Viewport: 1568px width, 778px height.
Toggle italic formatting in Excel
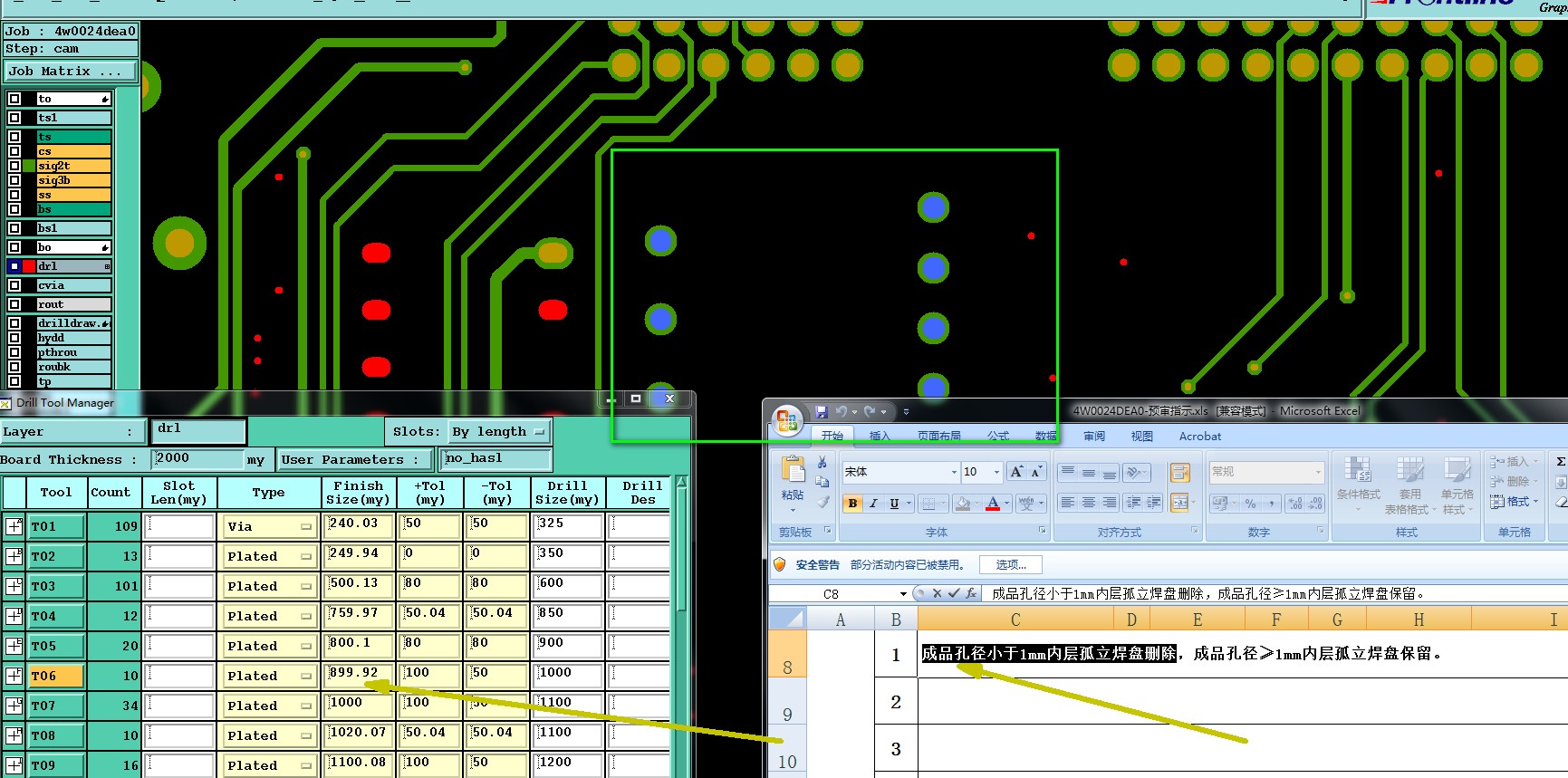pos(873,504)
